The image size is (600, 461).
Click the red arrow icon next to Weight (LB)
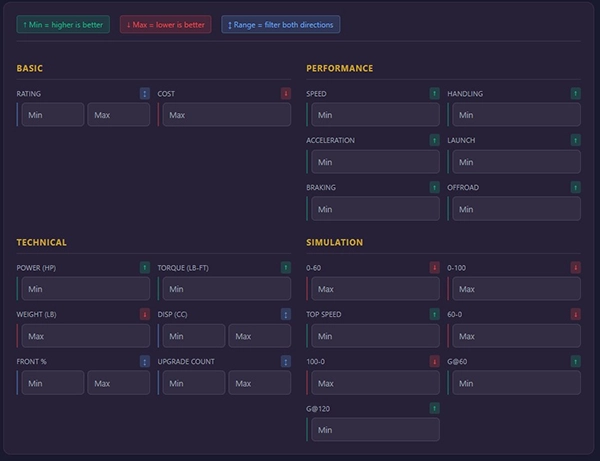click(145, 315)
